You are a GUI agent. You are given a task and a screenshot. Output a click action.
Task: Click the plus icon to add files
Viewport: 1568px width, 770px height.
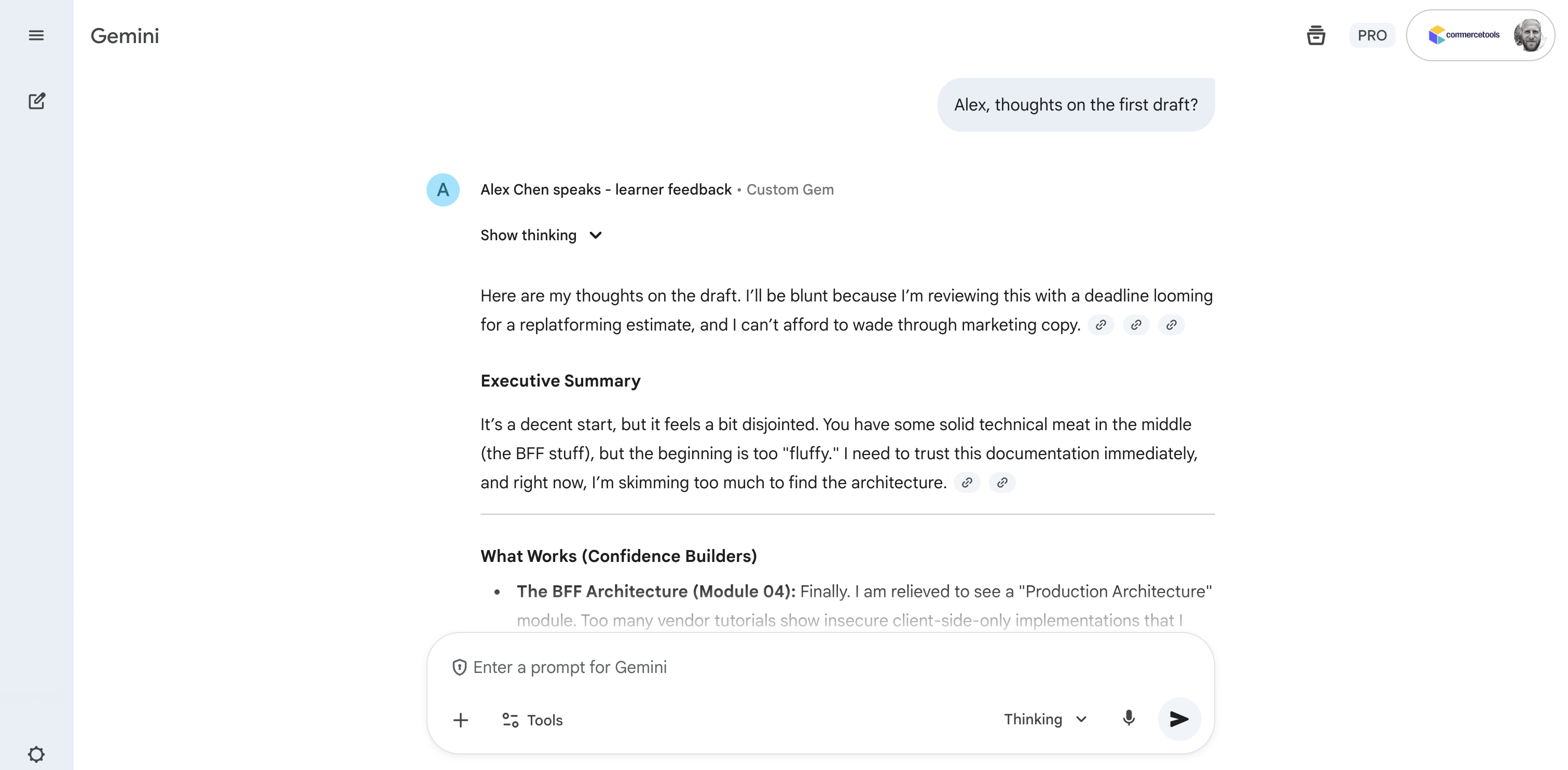461,720
